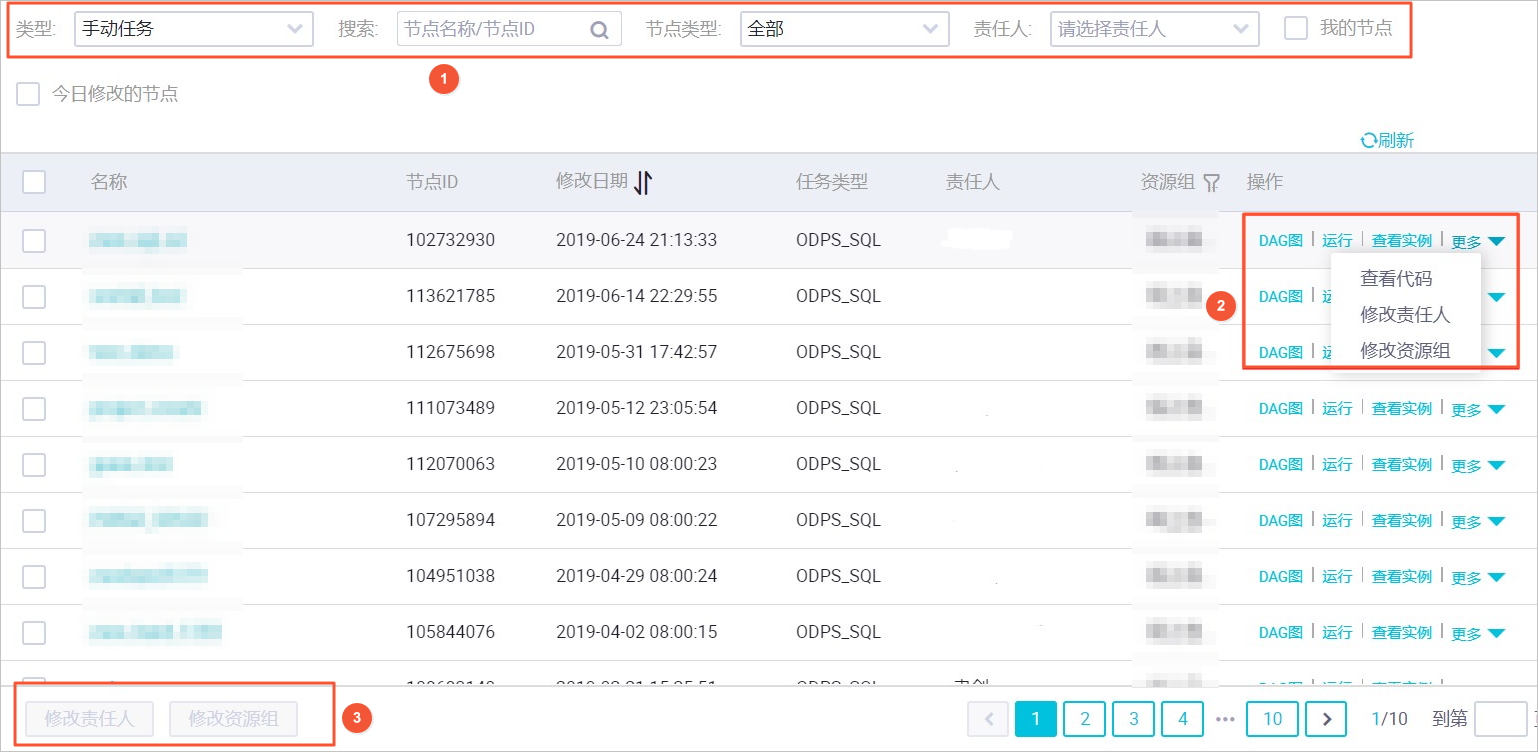This screenshot has width=1538, height=752.
Task: Click the 到第 page number input box
Action: pyautogui.click(x=1501, y=718)
